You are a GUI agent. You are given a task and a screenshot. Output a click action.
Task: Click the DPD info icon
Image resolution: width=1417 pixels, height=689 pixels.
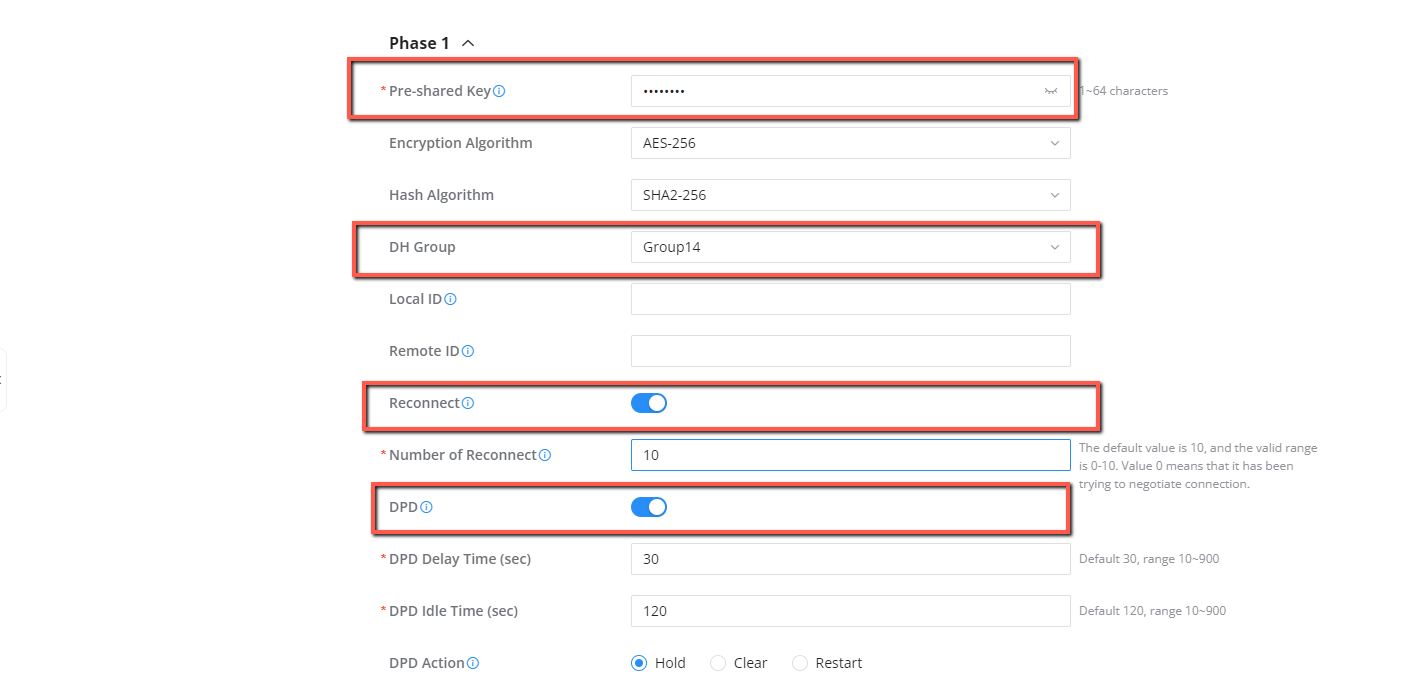click(426, 507)
